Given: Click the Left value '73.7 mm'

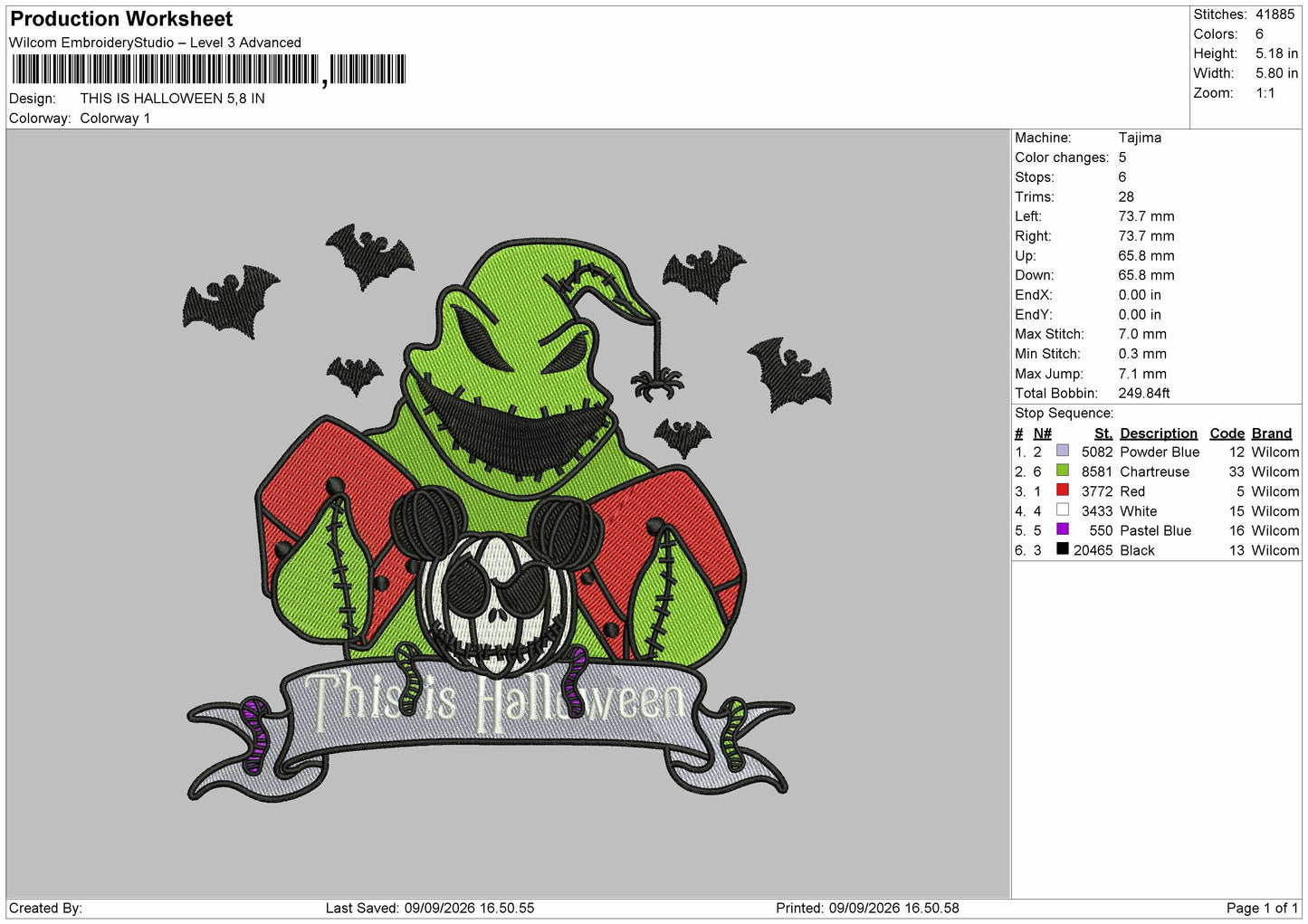Looking at the screenshot, I should (1146, 216).
